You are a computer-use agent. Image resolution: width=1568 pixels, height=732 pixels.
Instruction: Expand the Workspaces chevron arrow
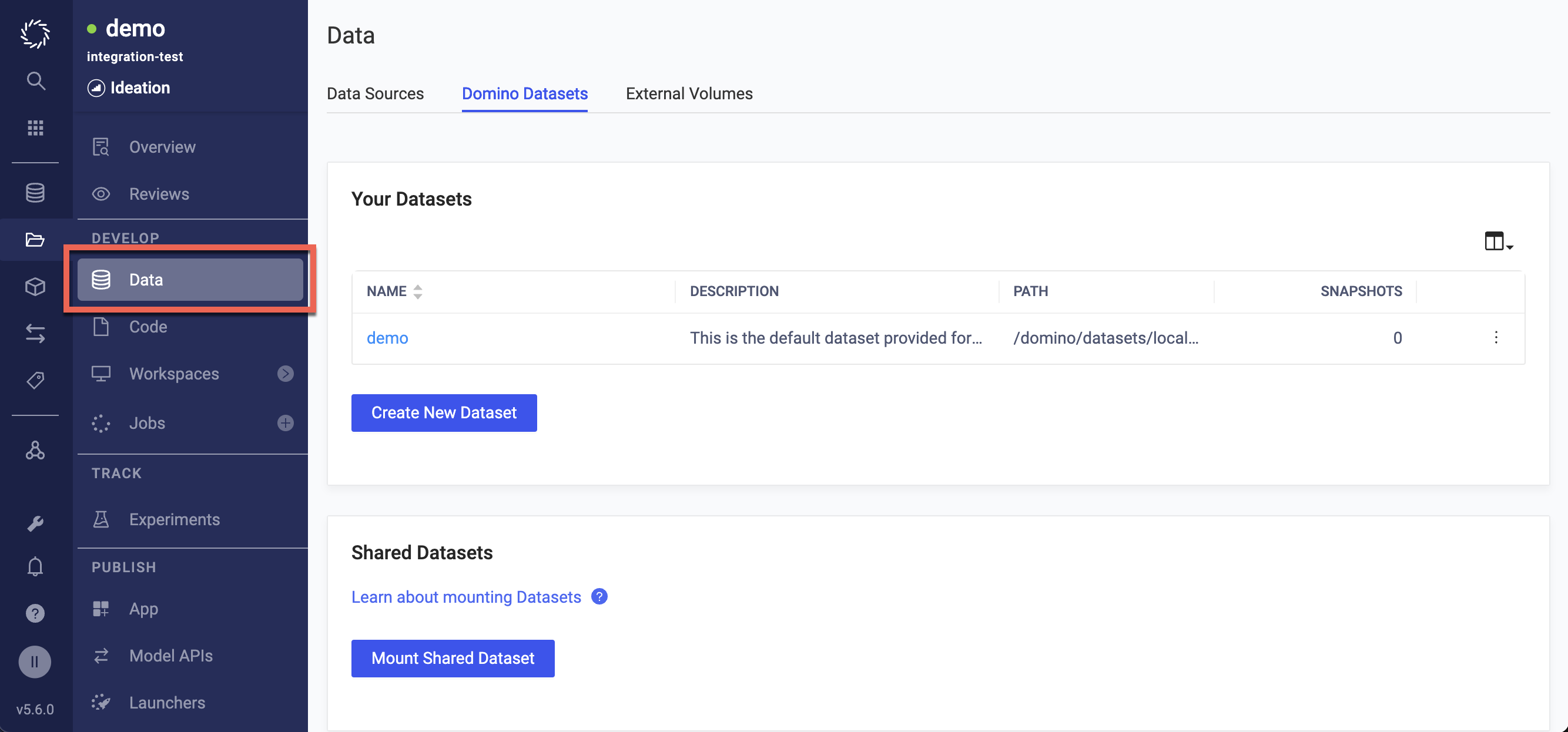tap(286, 374)
